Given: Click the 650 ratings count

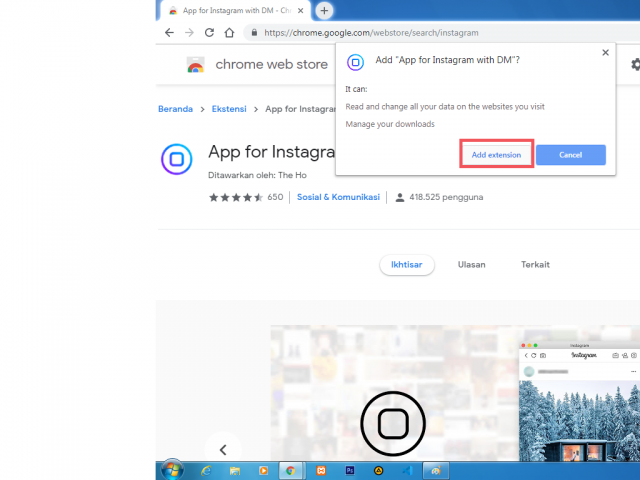Looking at the screenshot, I should (x=275, y=197).
